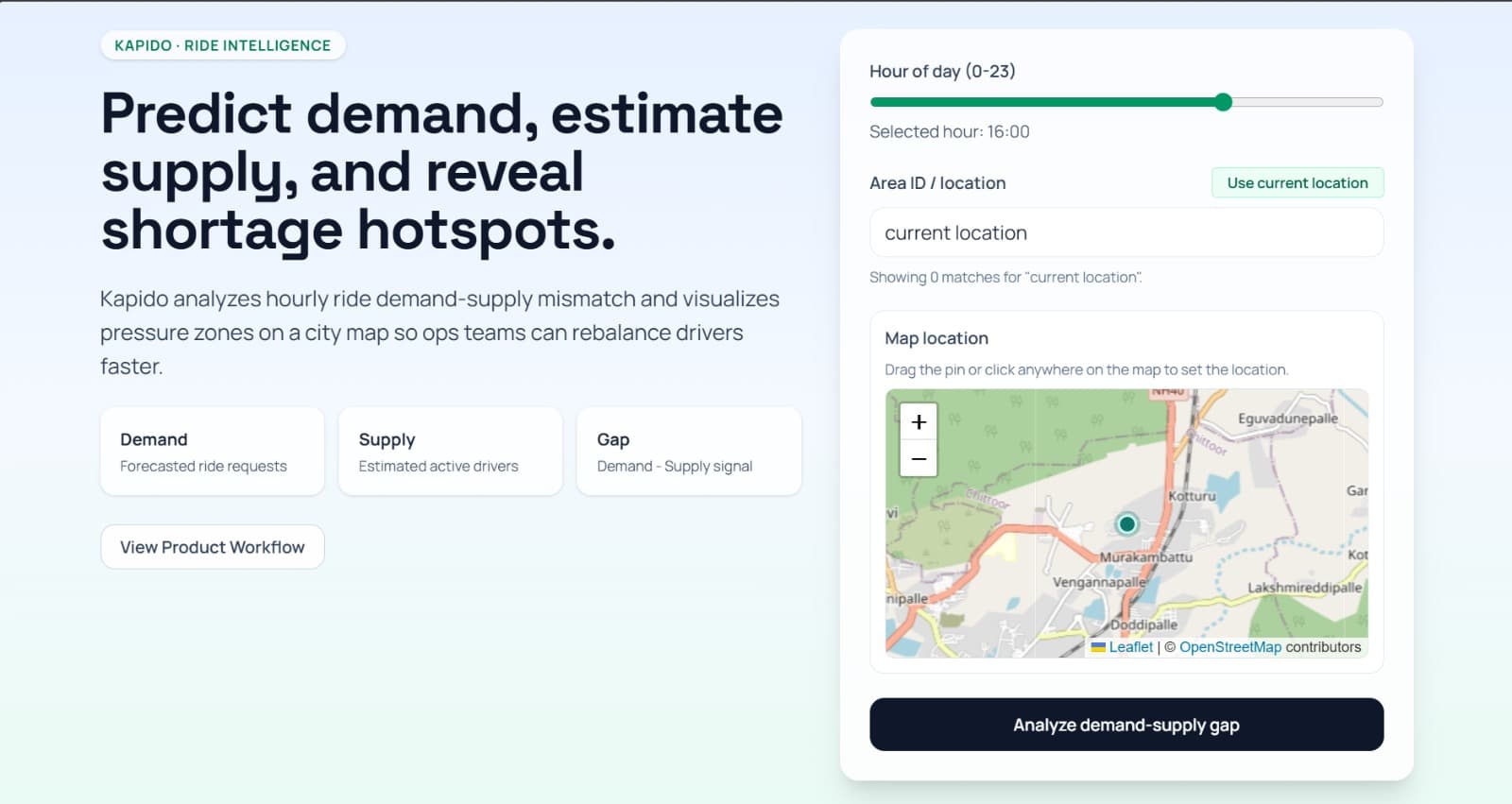Click the 'Forecasted ride requests' text

click(203, 467)
